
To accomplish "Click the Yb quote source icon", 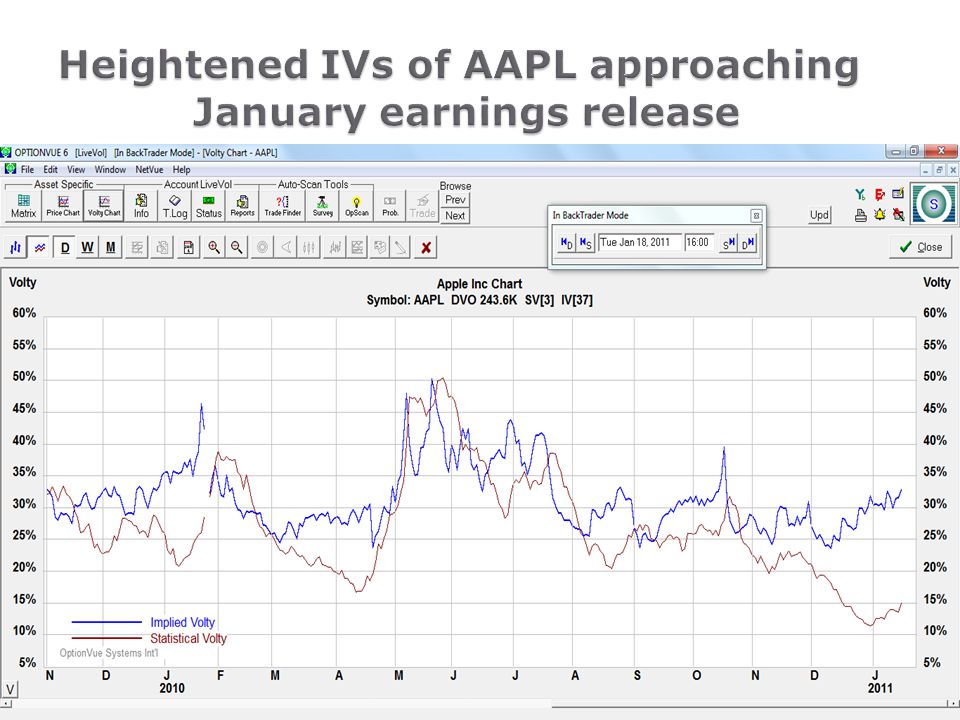I will coord(861,195).
